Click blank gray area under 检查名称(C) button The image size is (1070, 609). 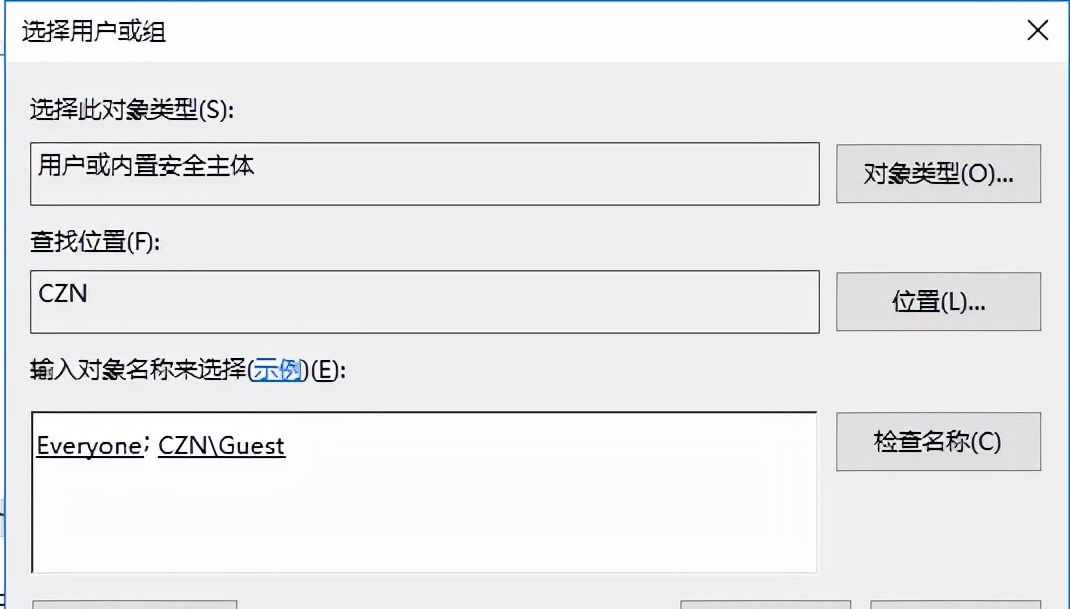click(x=938, y=530)
